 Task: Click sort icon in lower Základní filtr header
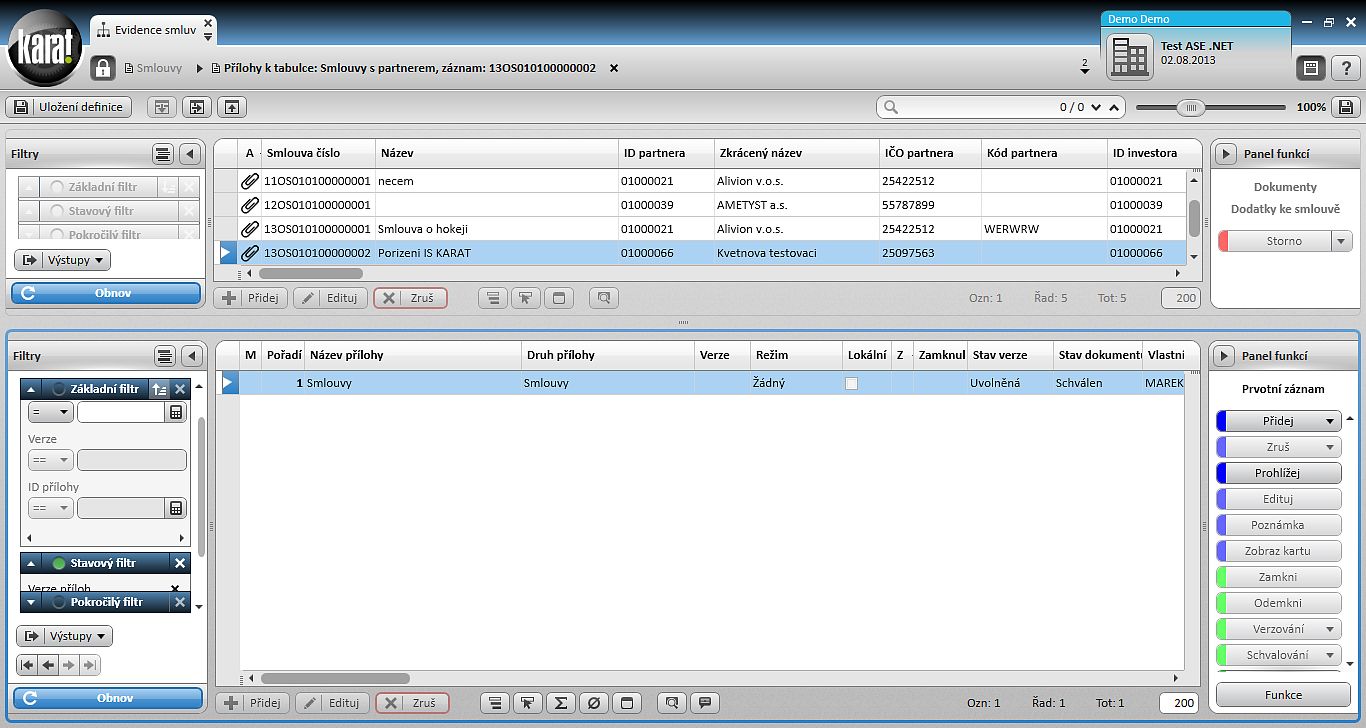click(x=160, y=389)
